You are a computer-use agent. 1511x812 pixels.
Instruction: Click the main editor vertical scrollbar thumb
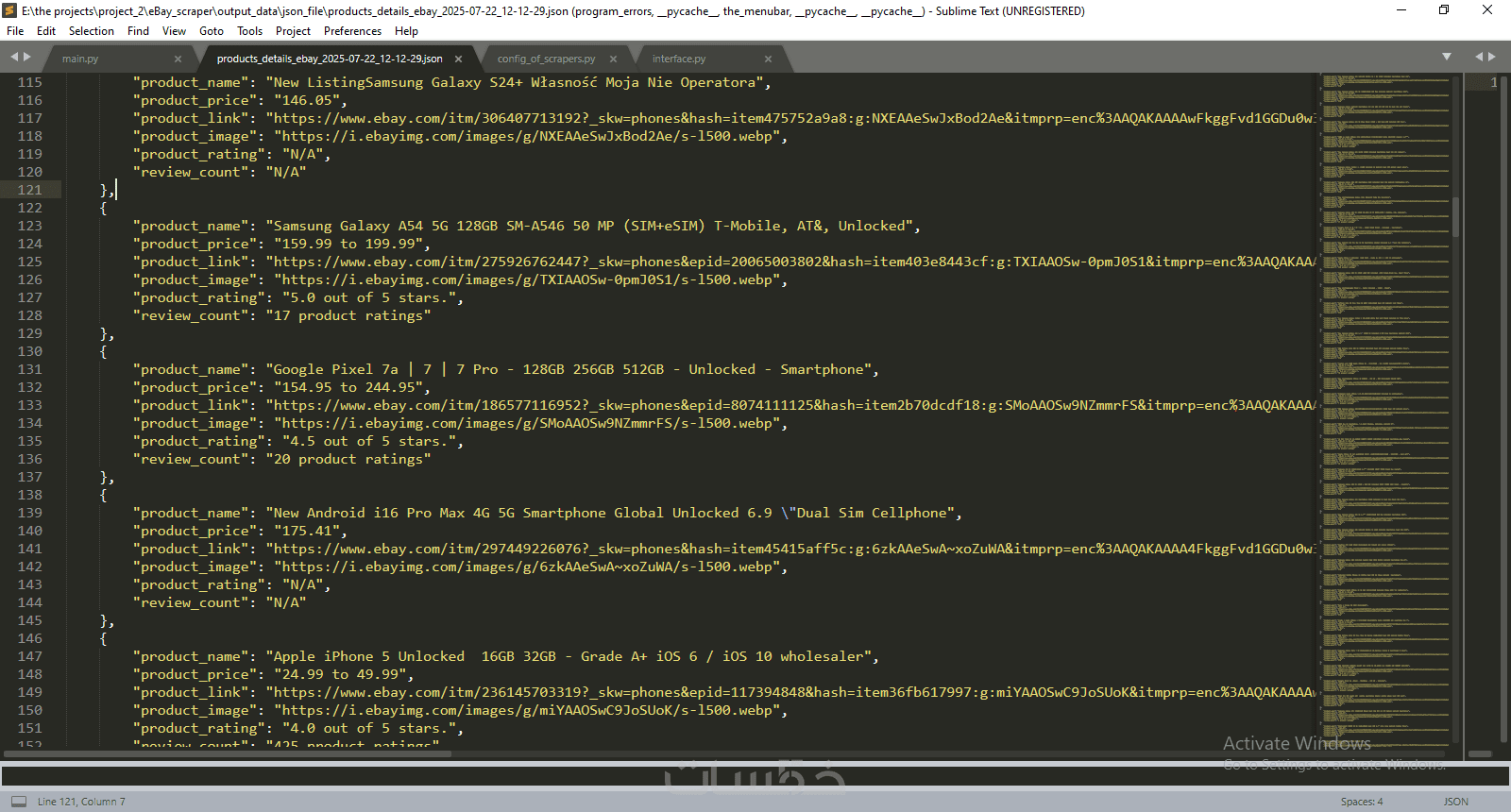pyautogui.click(x=1456, y=217)
